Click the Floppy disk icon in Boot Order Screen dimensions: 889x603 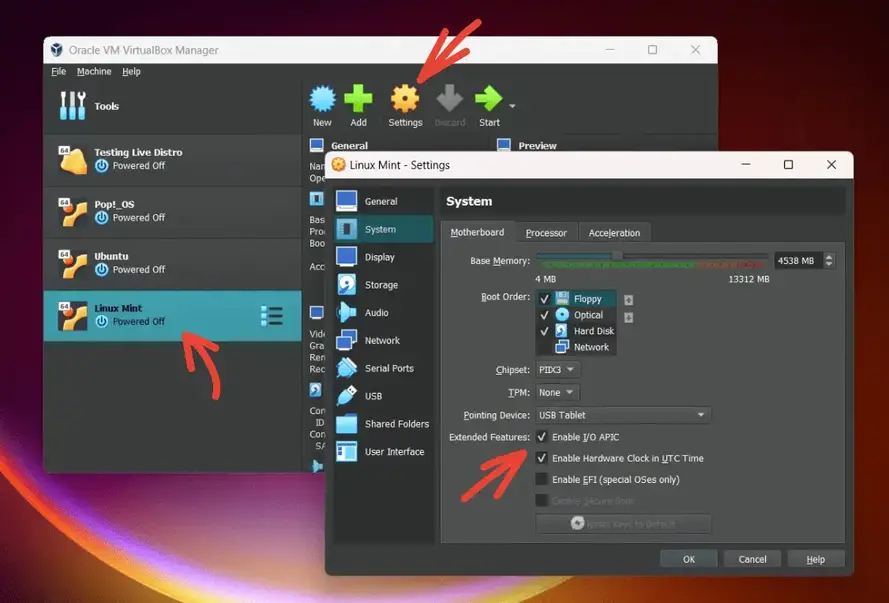[562, 298]
